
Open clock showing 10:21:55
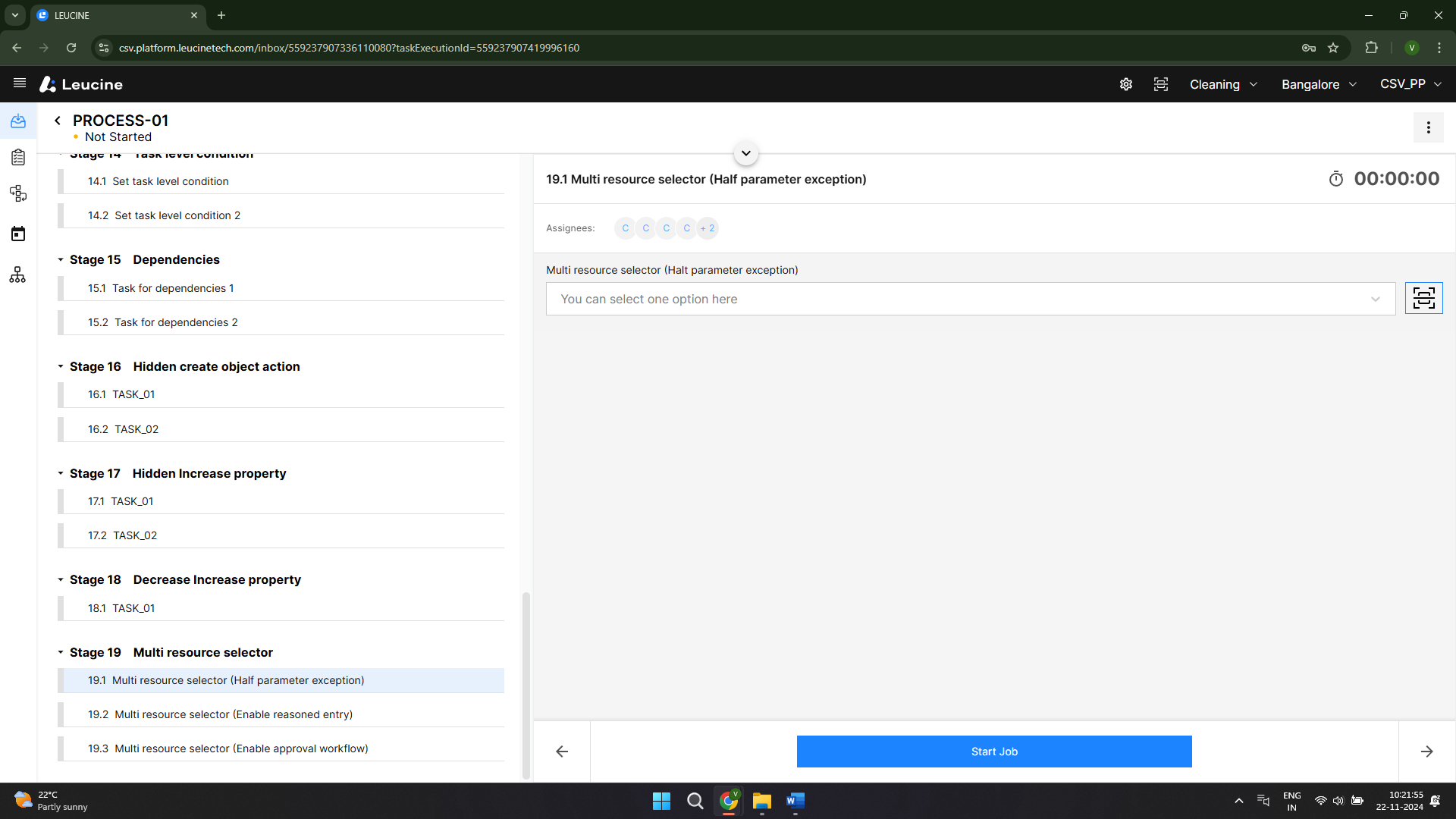pyautogui.click(x=1399, y=801)
